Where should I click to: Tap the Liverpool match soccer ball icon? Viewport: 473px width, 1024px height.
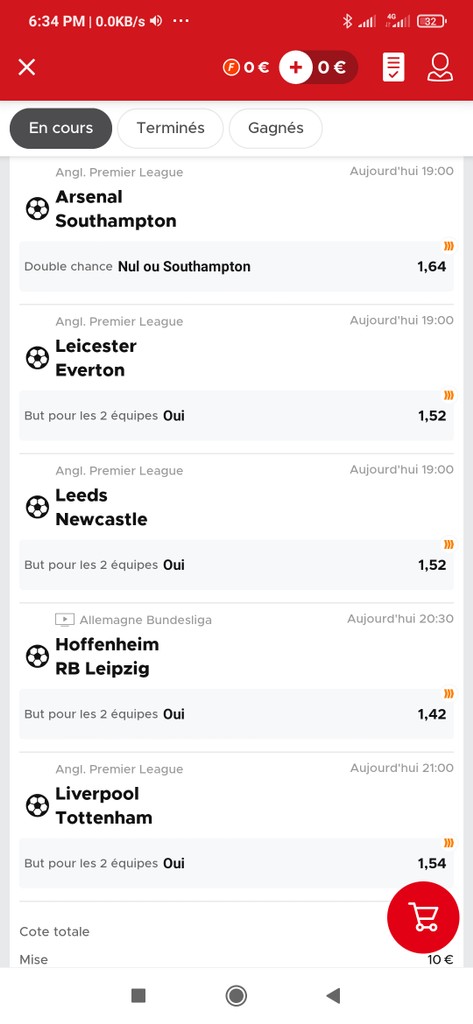pos(37,806)
